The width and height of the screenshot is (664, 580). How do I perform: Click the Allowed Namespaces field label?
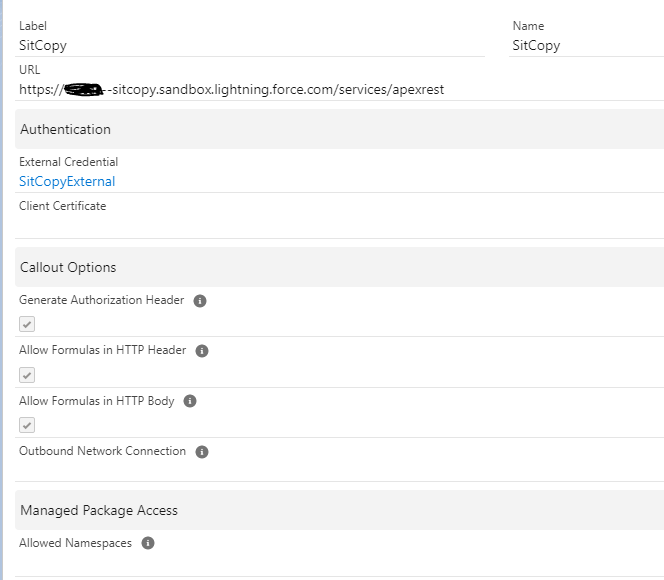(x=75, y=543)
